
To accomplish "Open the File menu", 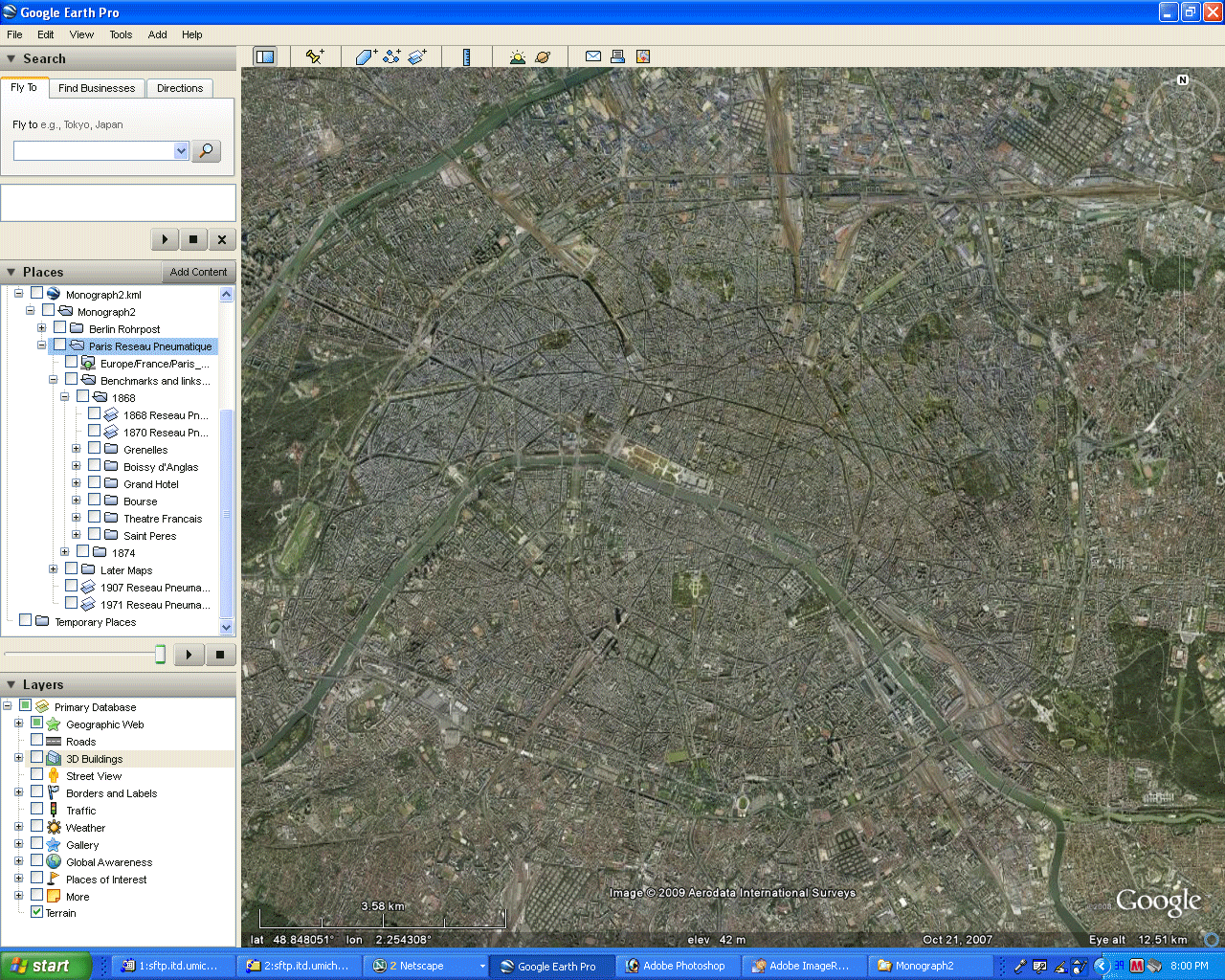I will 14,34.
